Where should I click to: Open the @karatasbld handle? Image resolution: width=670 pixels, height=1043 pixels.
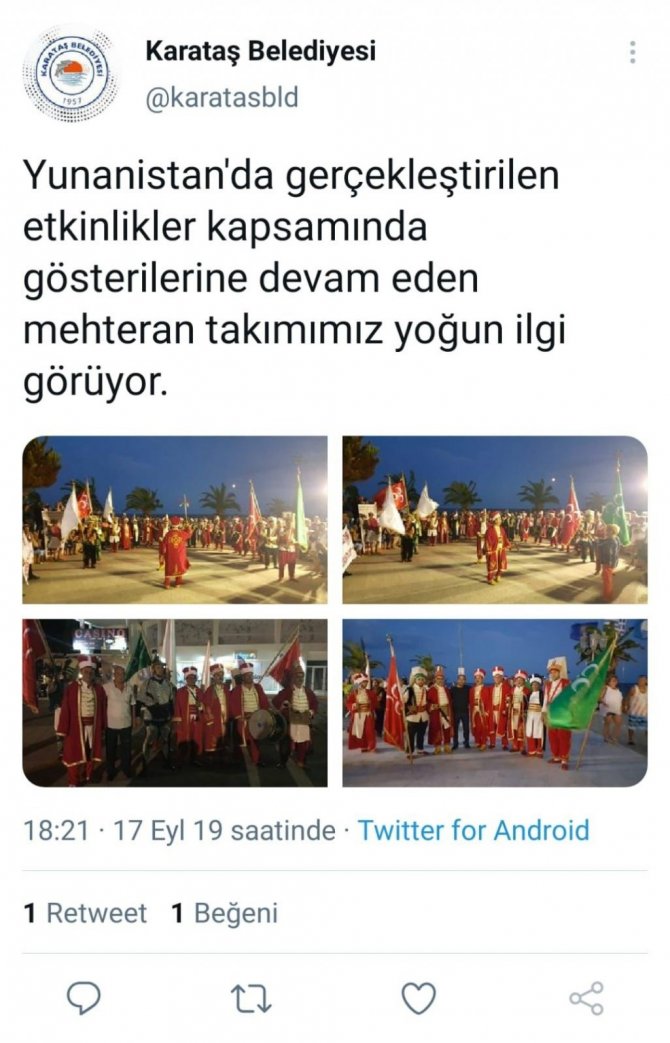coord(222,98)
